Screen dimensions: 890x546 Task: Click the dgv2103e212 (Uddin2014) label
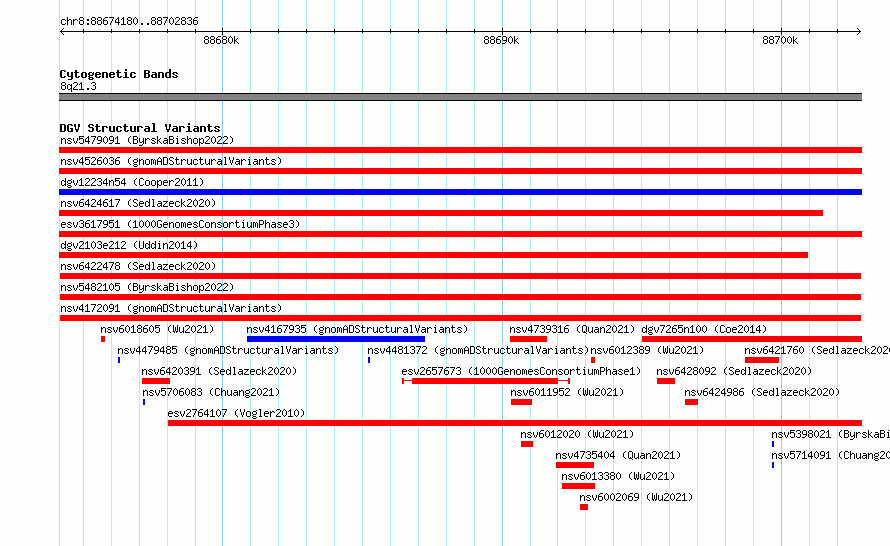[x=129, y=245]
